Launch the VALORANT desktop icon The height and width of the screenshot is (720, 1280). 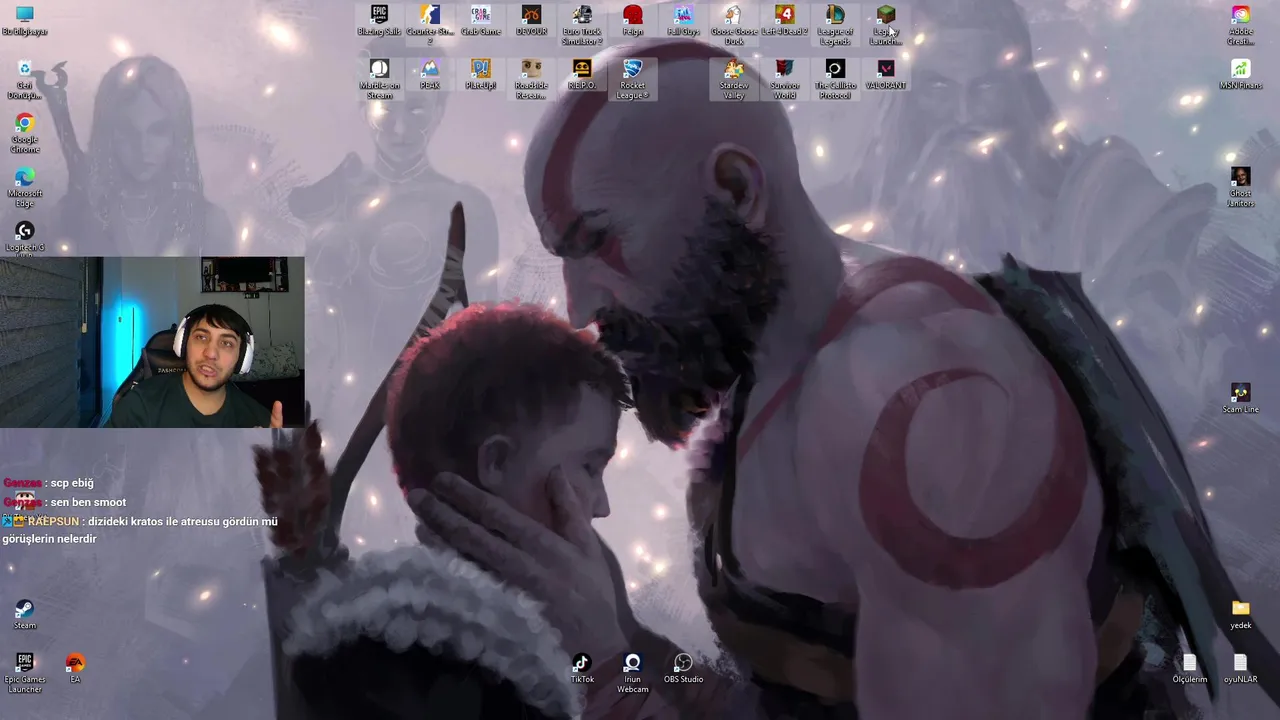(886, 75)
